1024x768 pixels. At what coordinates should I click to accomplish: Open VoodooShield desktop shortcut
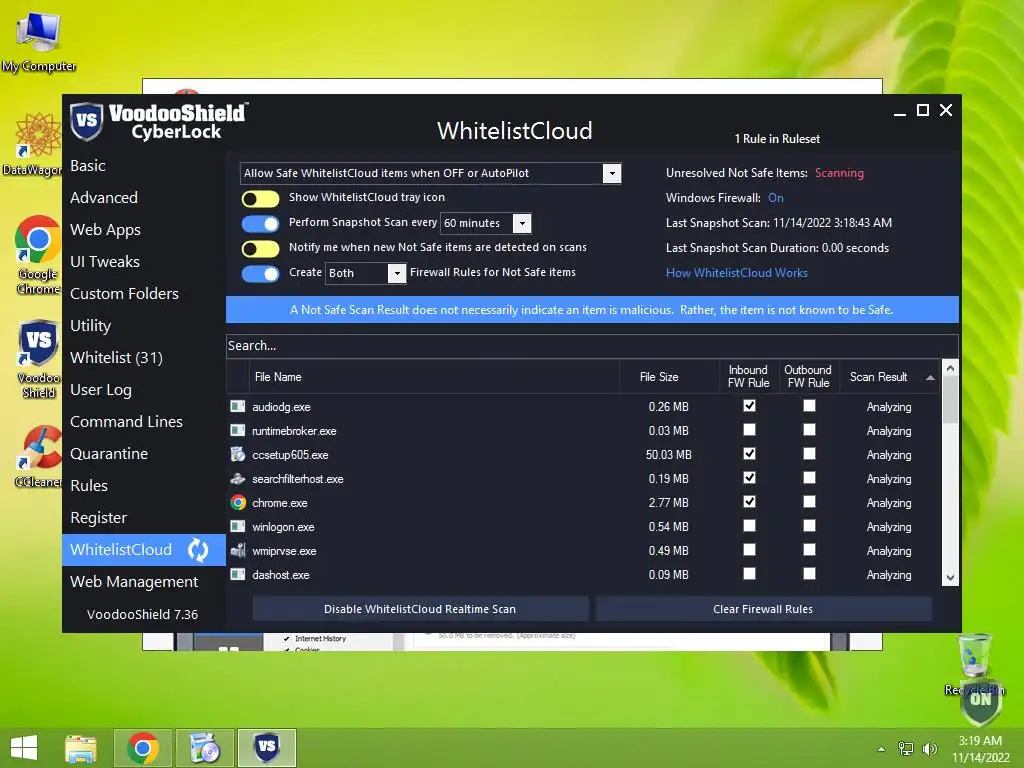38,359
